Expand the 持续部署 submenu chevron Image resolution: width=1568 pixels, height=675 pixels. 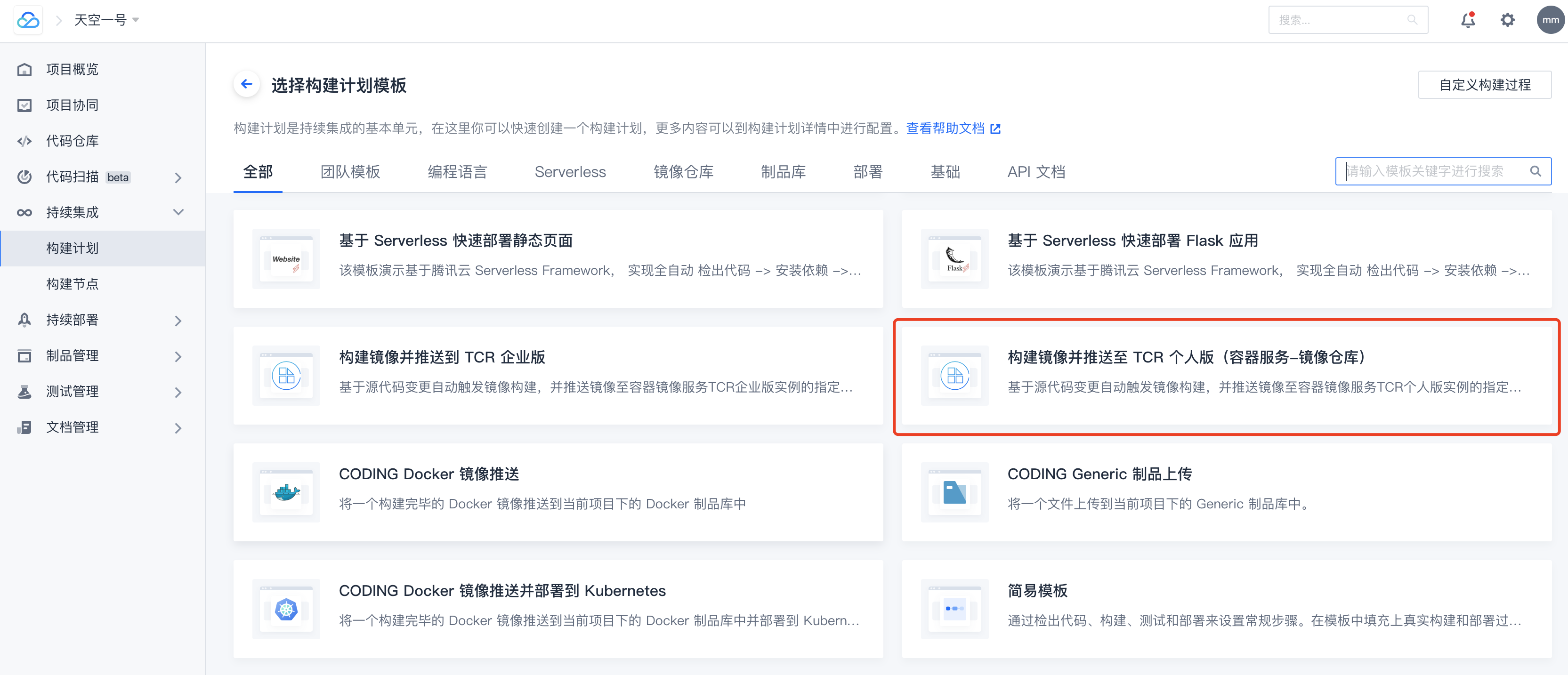pos(178,321)
